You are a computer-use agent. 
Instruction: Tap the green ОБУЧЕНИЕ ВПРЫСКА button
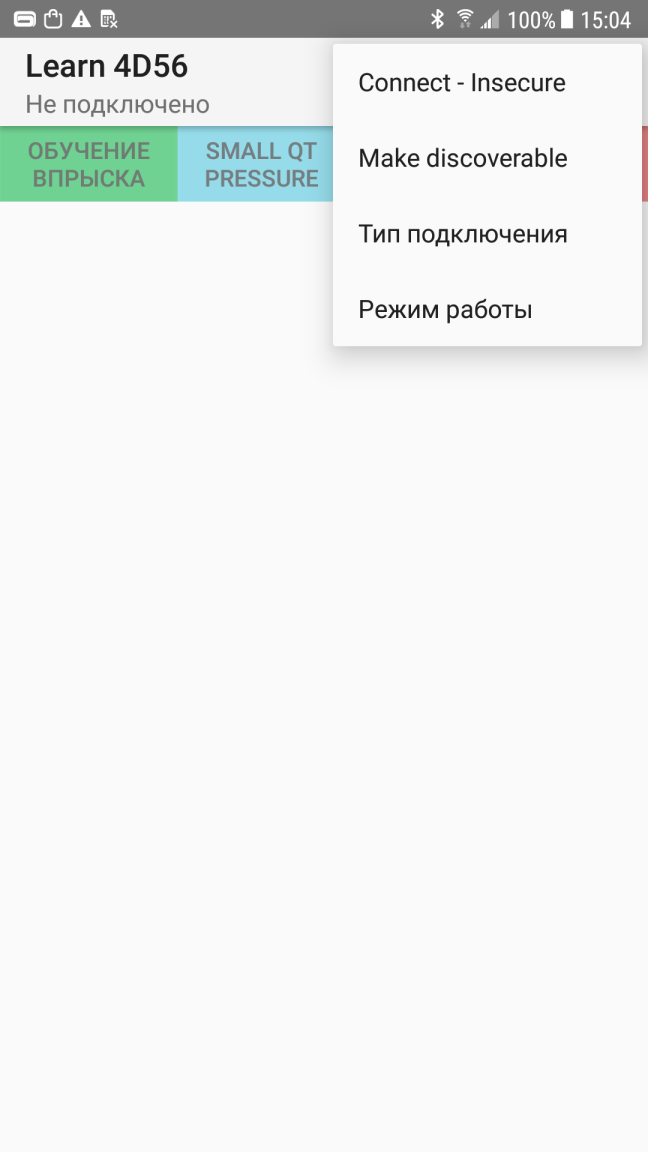pos(89,164)
